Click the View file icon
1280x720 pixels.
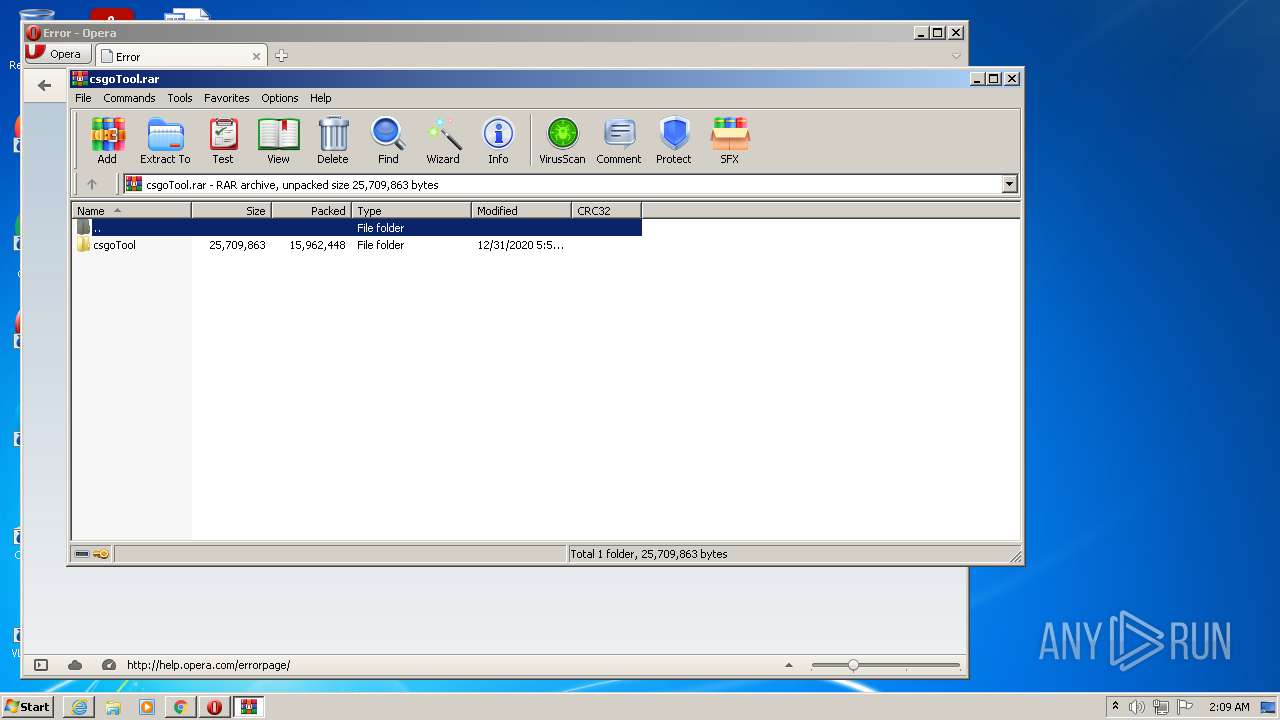point(278,140)
